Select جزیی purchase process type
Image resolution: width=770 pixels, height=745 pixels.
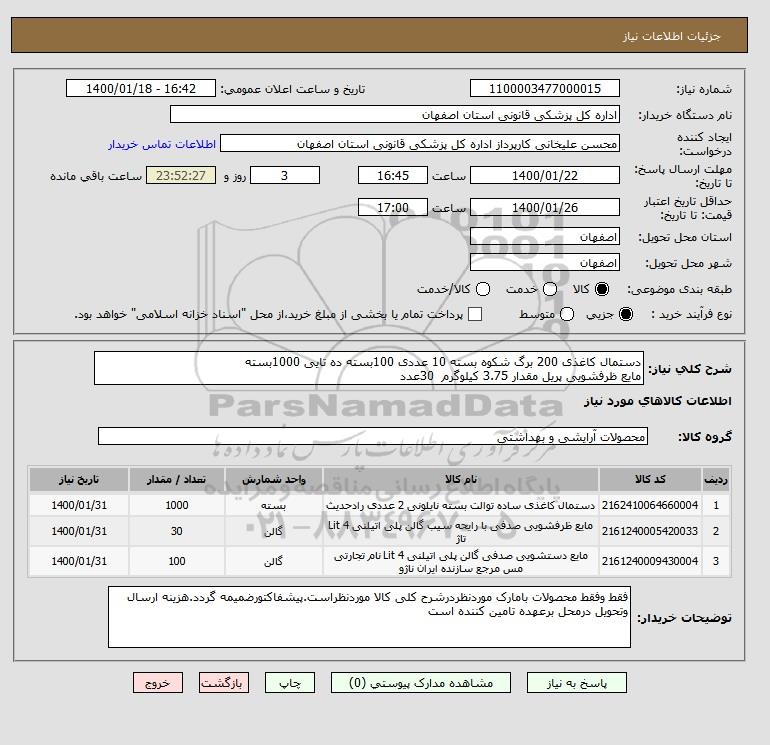coord(626,314)
